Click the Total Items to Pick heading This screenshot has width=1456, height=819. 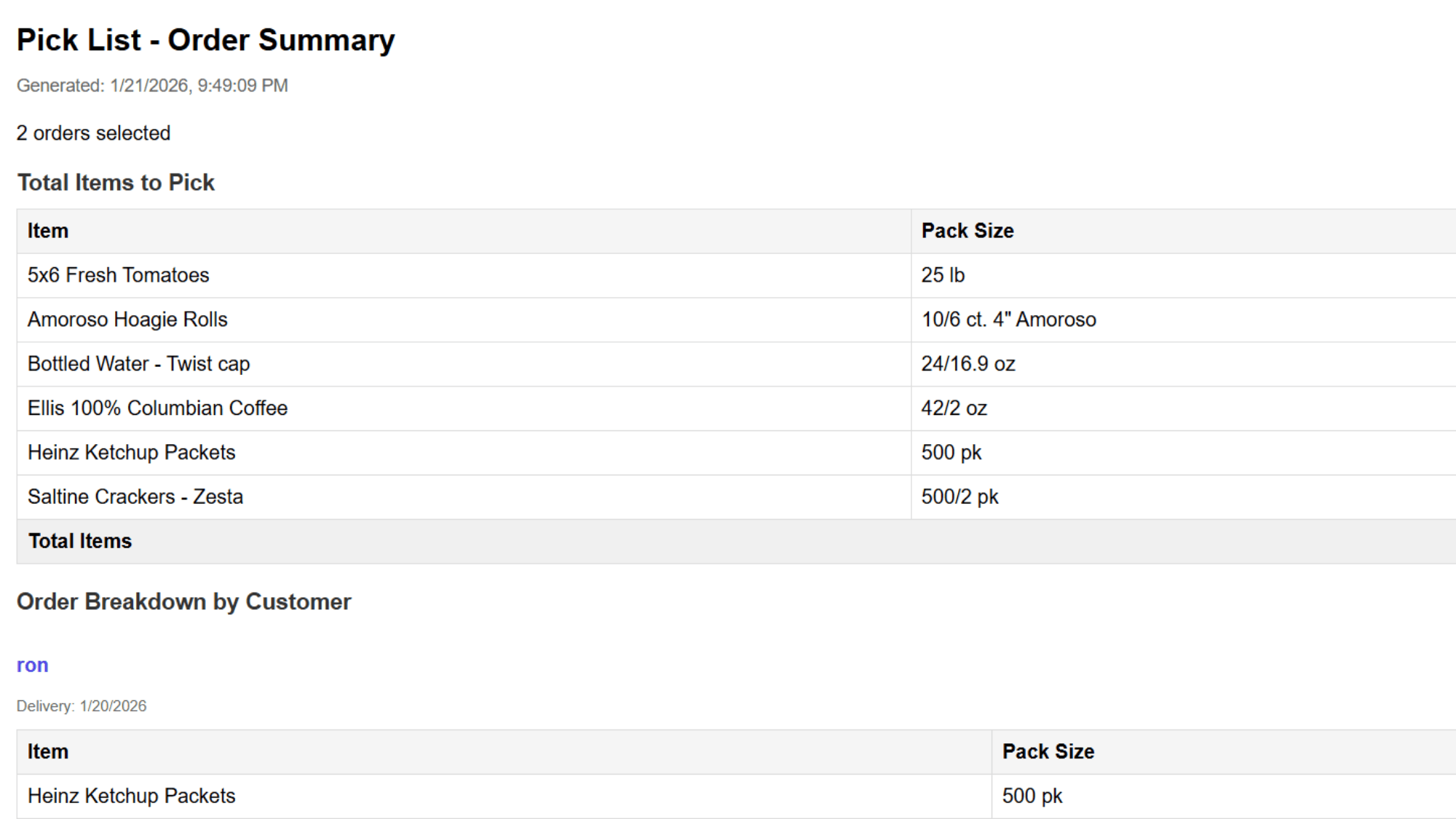[116, 183]
